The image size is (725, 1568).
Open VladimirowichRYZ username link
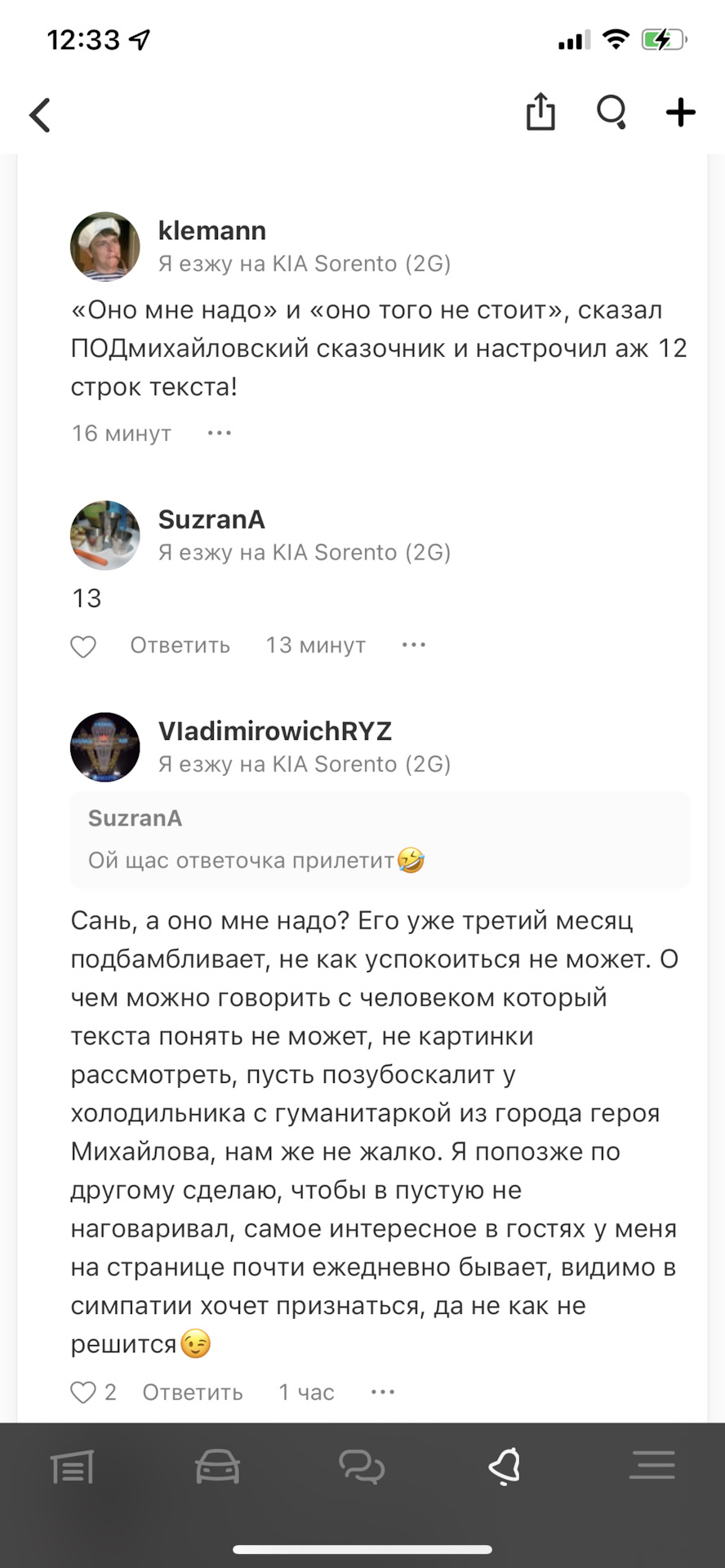(275, 731)
